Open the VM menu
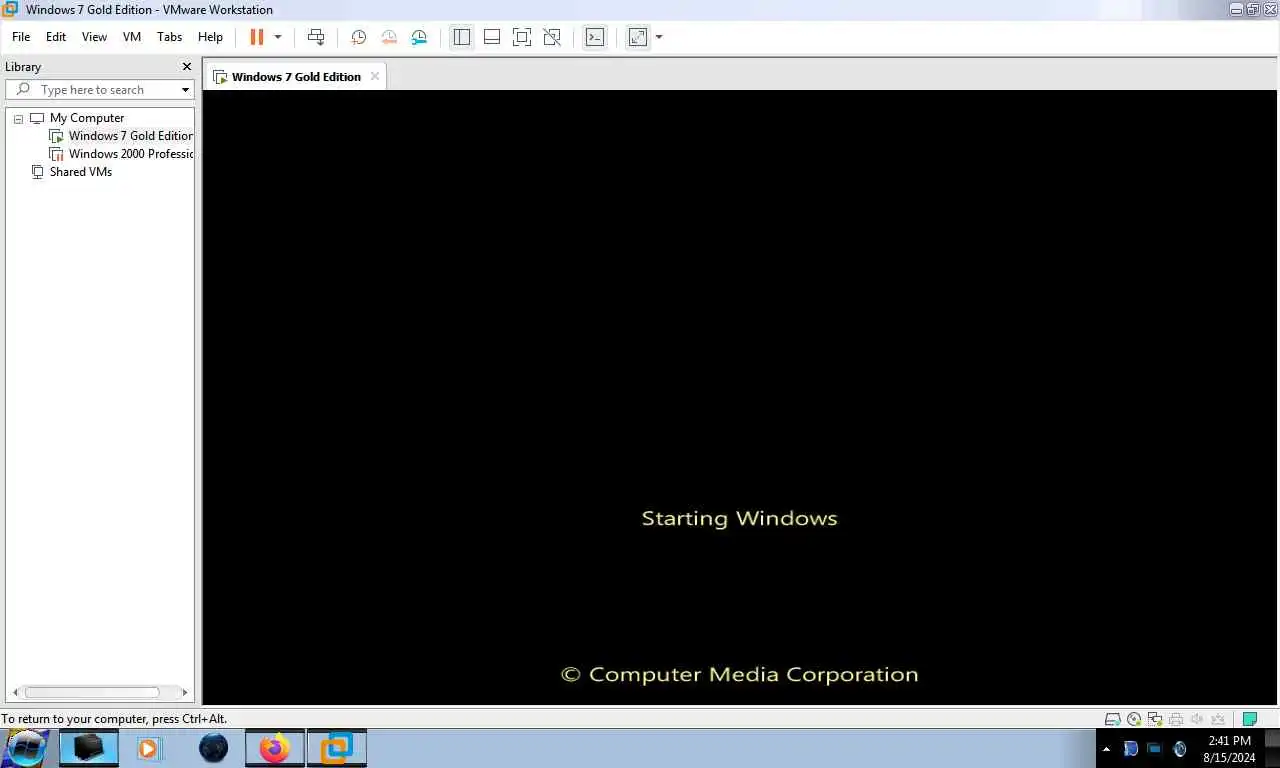 [x=132, y=37]
